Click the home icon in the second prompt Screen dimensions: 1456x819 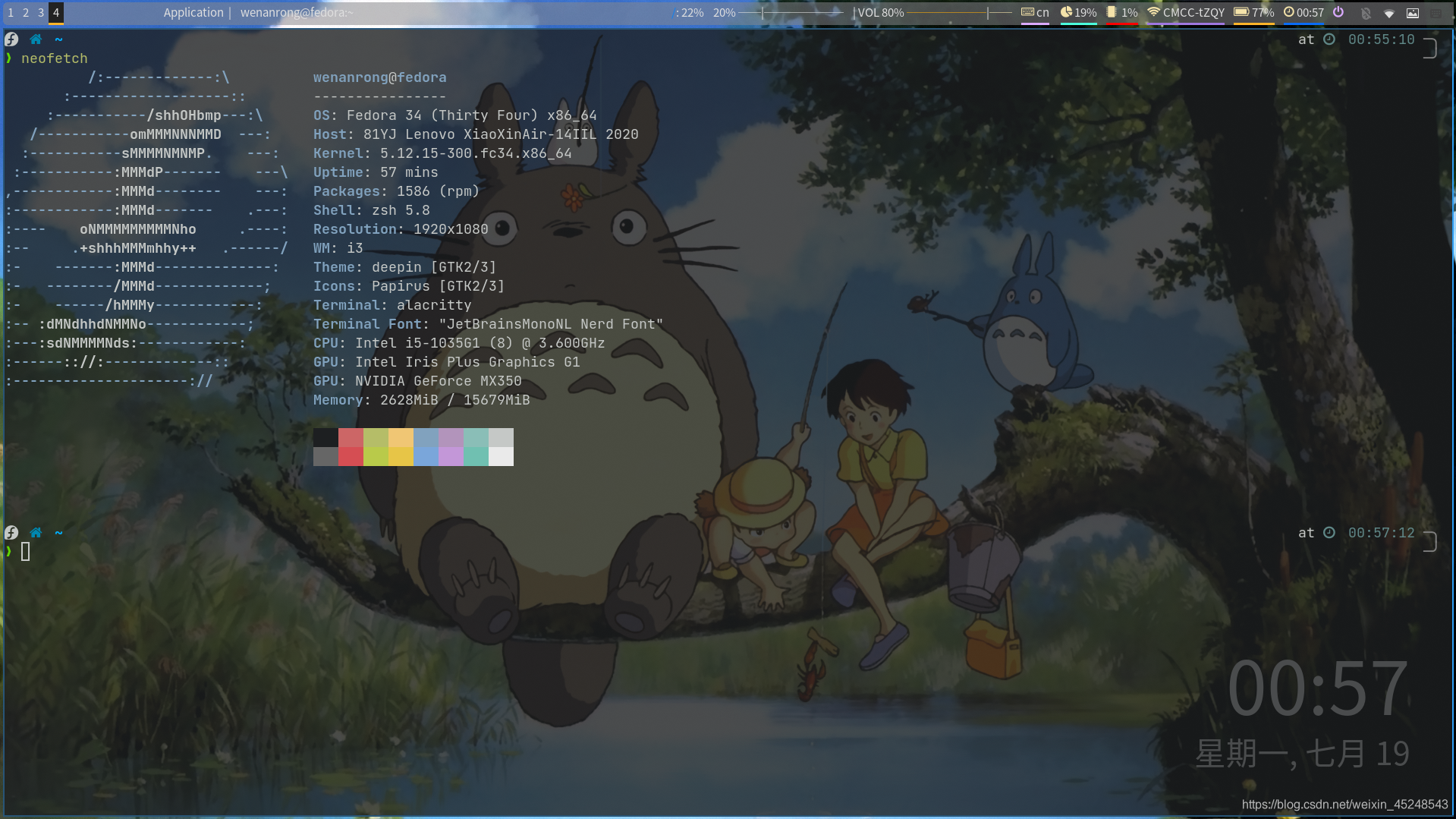(x=36, y=533)
